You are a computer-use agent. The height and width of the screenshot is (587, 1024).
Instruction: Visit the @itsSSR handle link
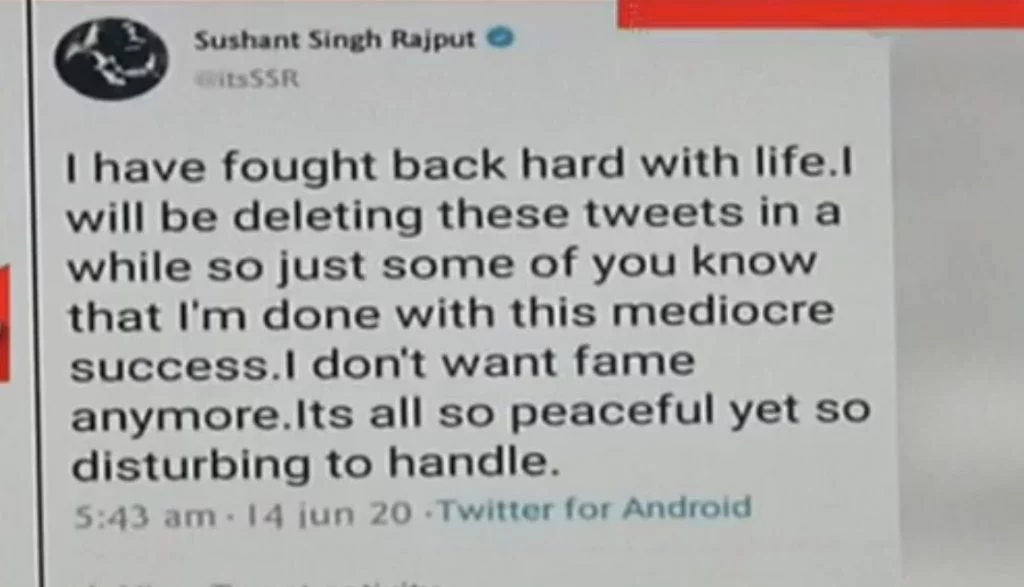coord(248,79)
